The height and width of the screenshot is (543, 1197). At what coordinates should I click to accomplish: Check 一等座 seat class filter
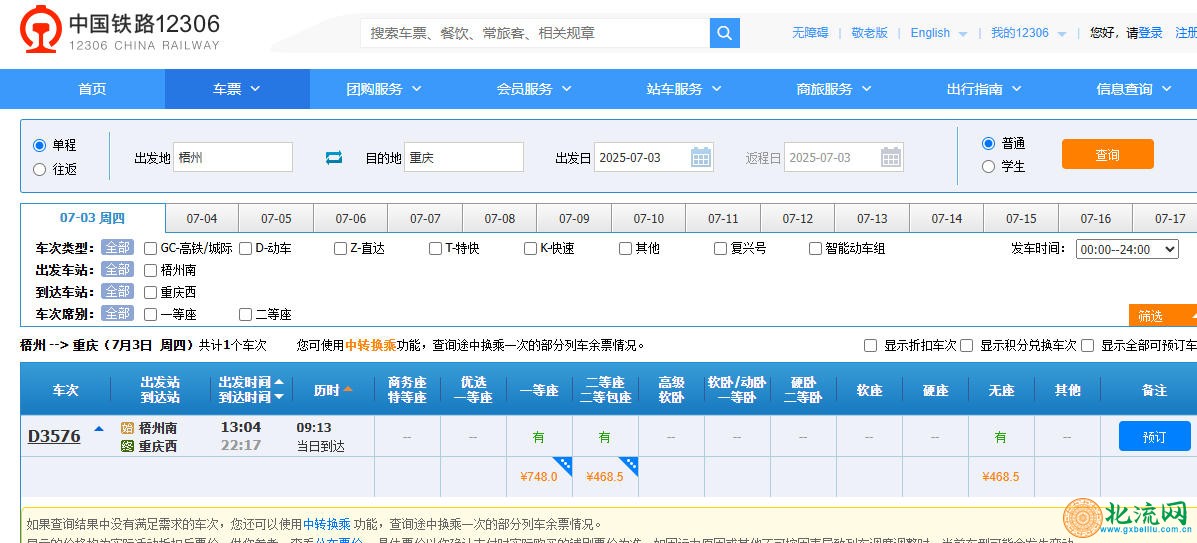150,315
